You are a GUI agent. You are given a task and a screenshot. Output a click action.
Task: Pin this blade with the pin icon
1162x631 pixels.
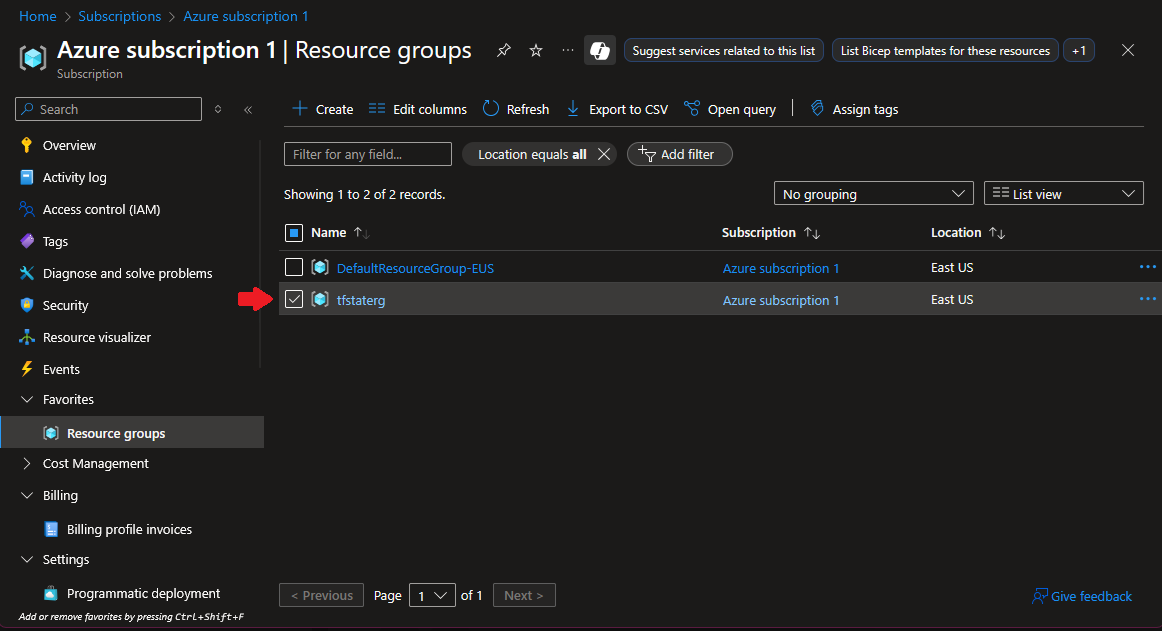point(504,50)
